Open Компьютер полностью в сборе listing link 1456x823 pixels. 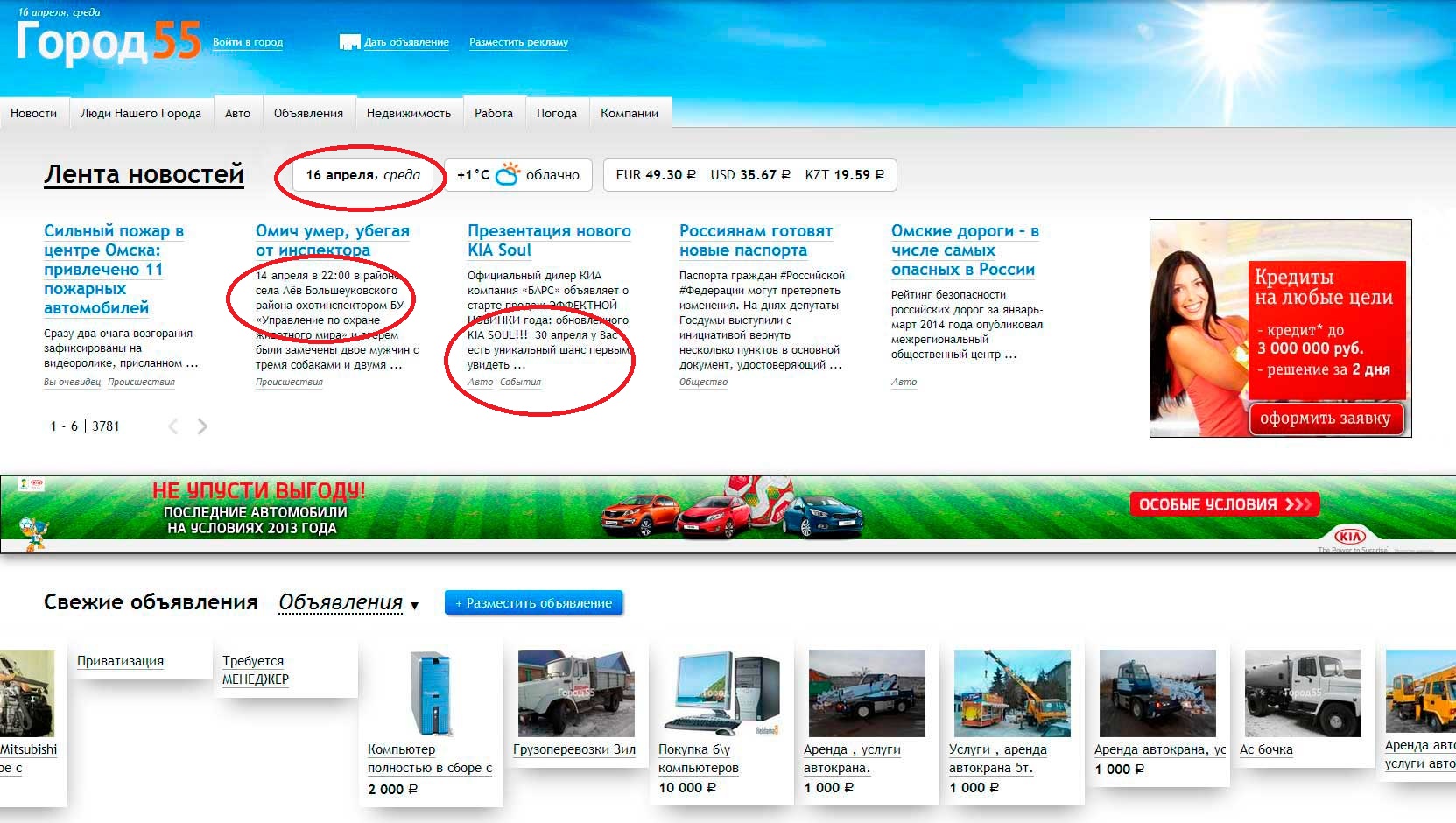(x=430, y=759)
